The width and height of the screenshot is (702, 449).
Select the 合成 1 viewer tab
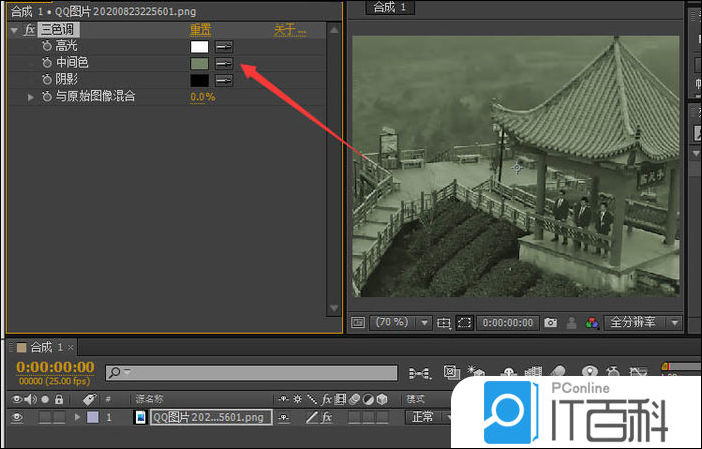390,7
